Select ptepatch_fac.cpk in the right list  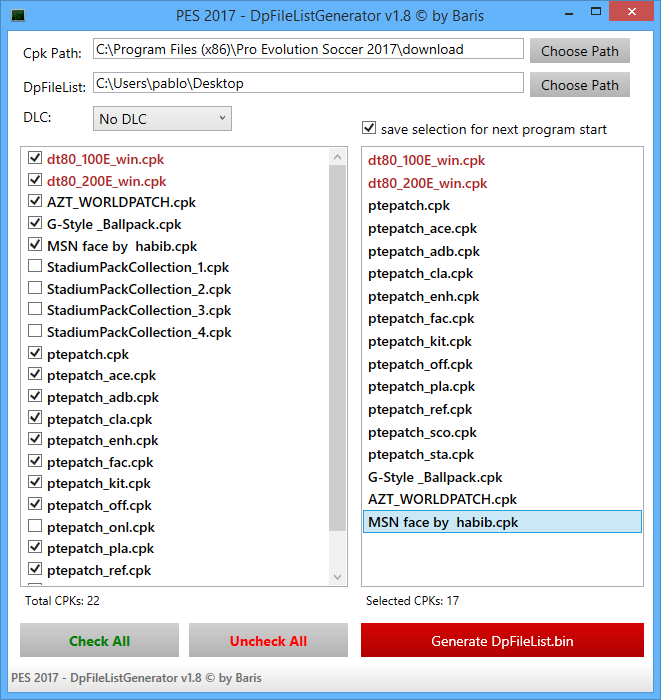[503, 318]
